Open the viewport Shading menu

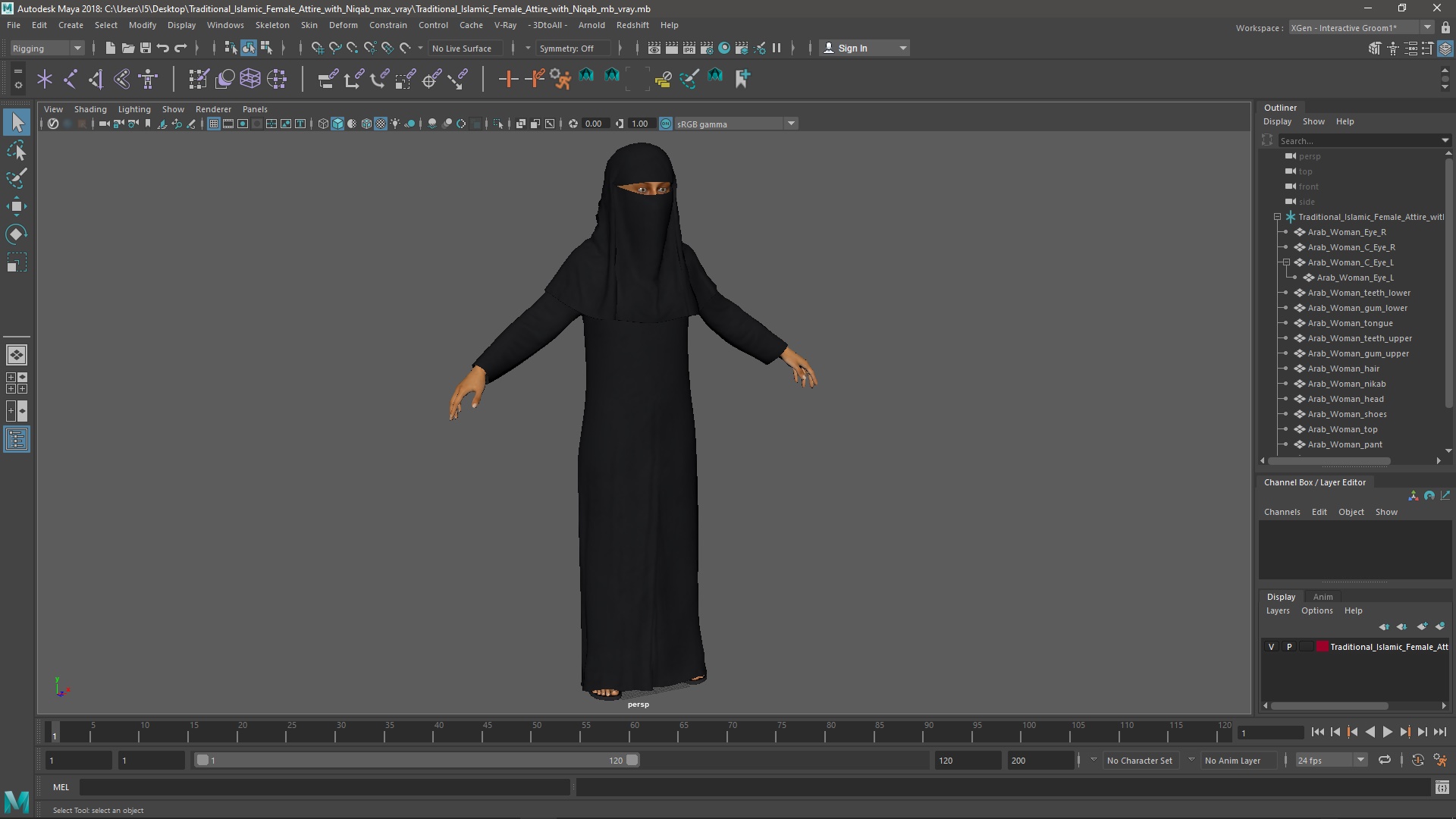point(90,109)
